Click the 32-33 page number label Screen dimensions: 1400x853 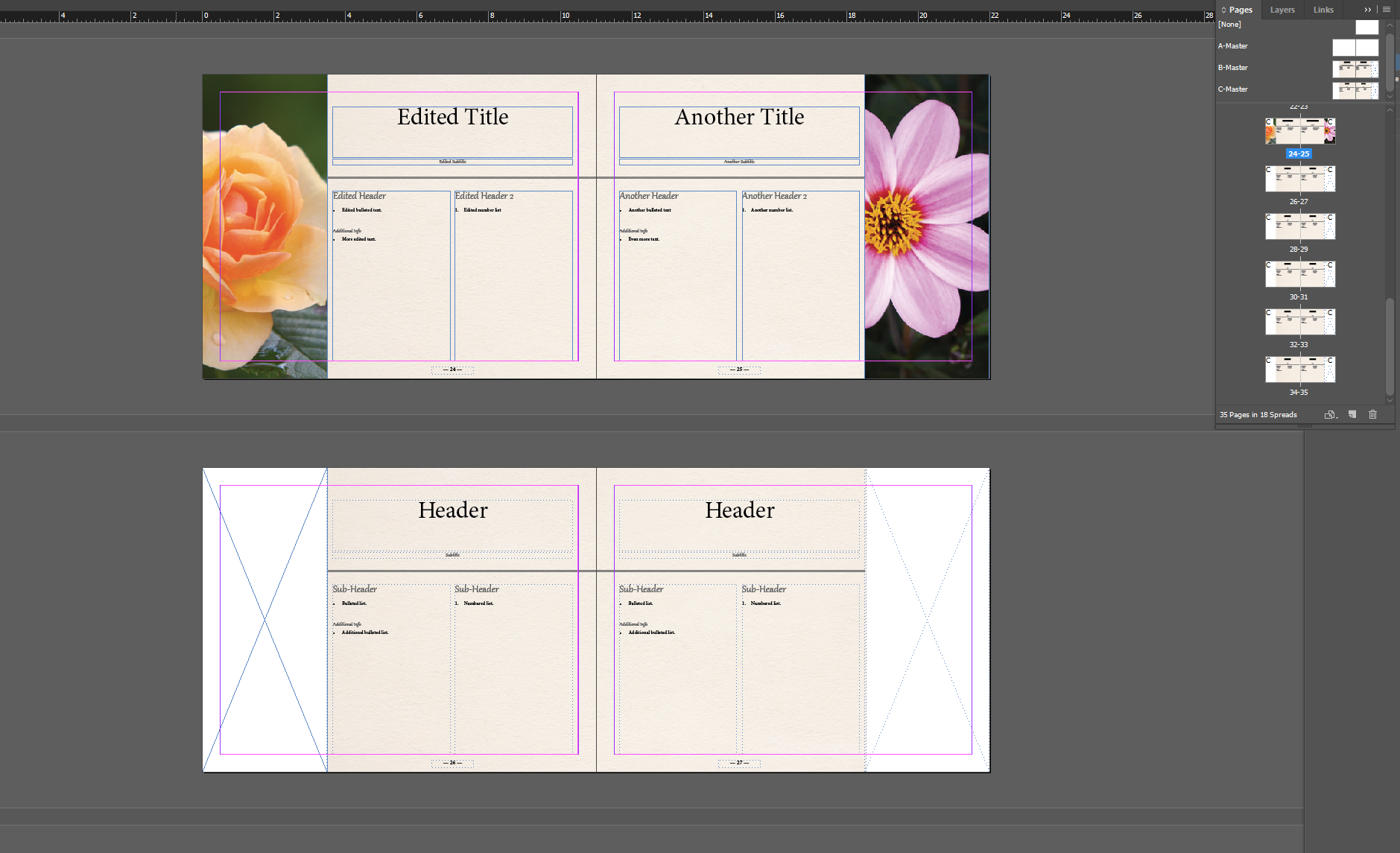click(1299, 345)
